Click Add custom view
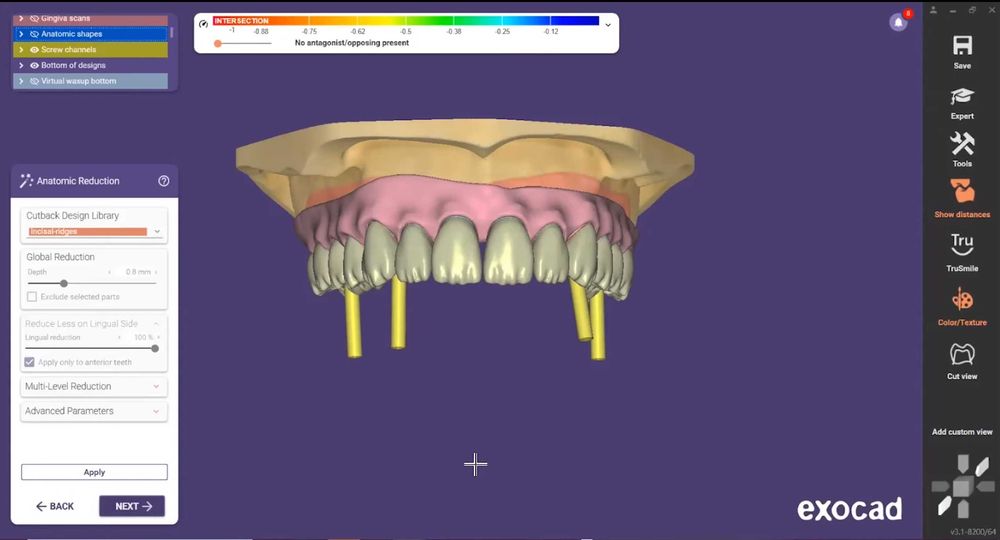The image size is (1000, 540). tap(962, 432)
